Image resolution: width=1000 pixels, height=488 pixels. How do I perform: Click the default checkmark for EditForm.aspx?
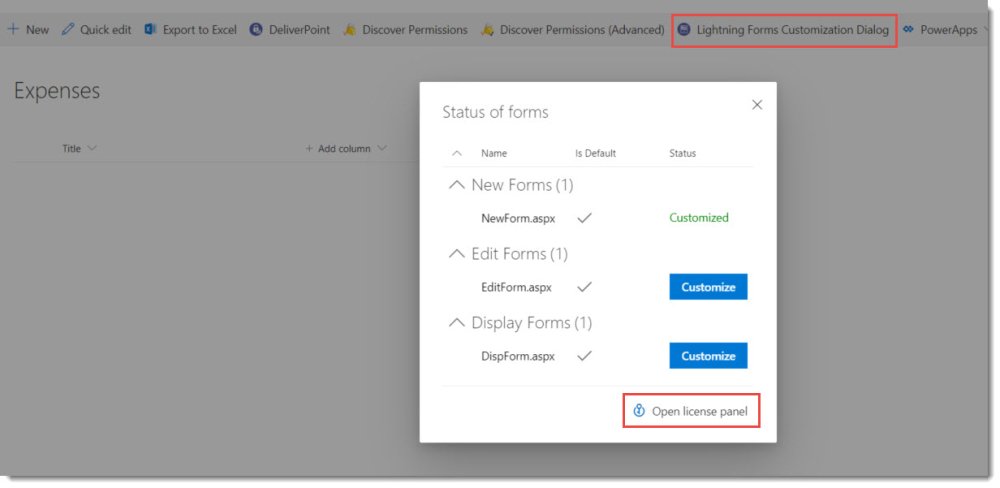click(x=584, y=287)
